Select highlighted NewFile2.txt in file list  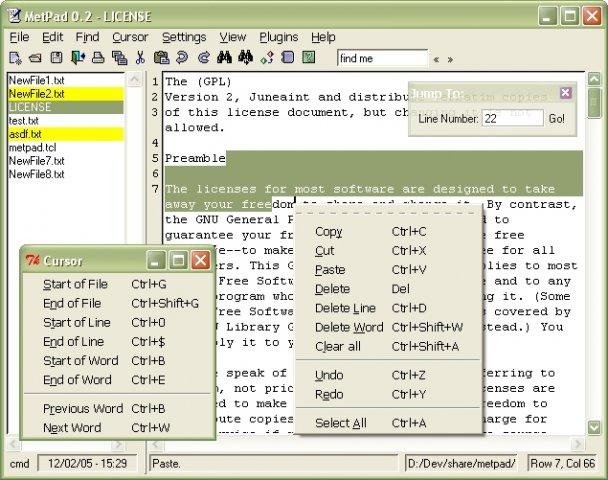66,94
